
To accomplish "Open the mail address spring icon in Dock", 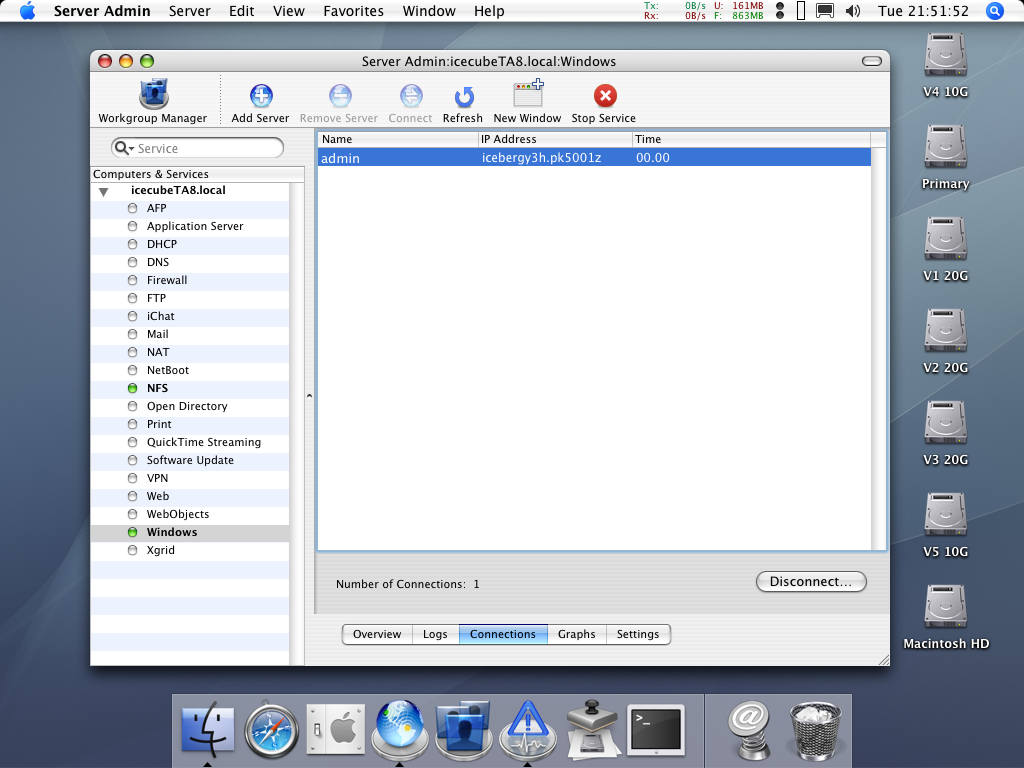I will tap(750, 730).
